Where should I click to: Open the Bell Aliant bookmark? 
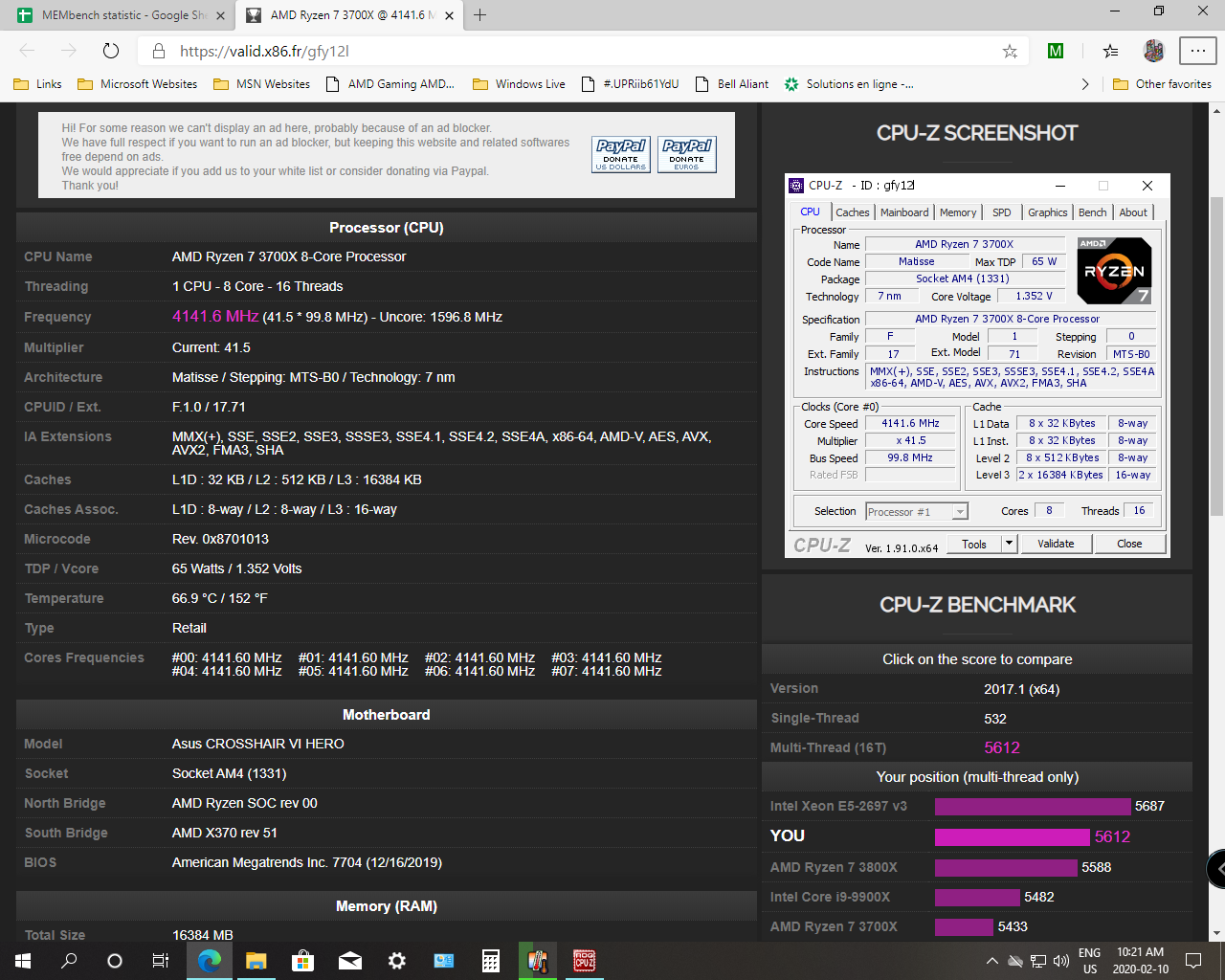coord(732,84)
